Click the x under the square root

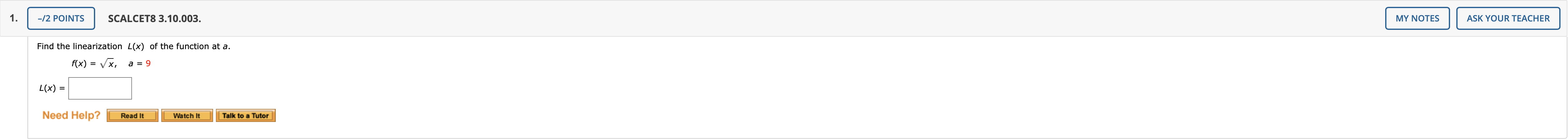(111, 64)
